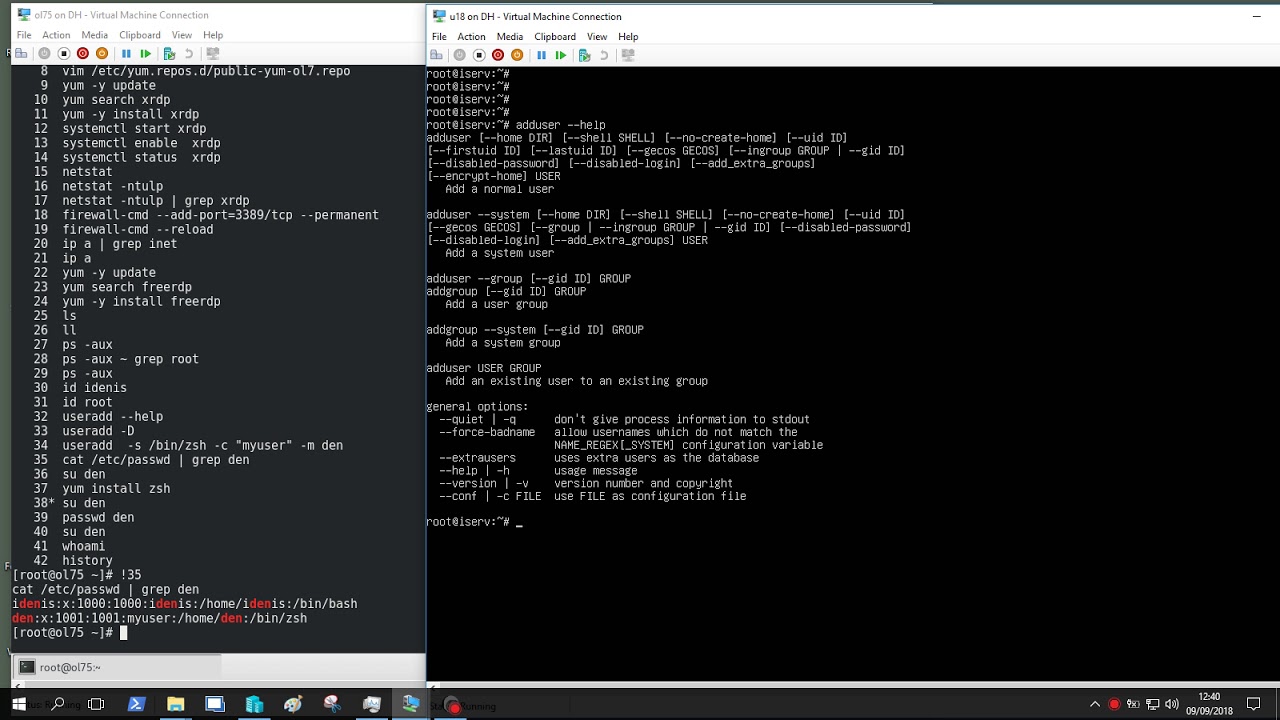This screenshot has height=720, width=1280.
Task: Click red recording icon in system tray
Action: click(x=1114, y=705)
